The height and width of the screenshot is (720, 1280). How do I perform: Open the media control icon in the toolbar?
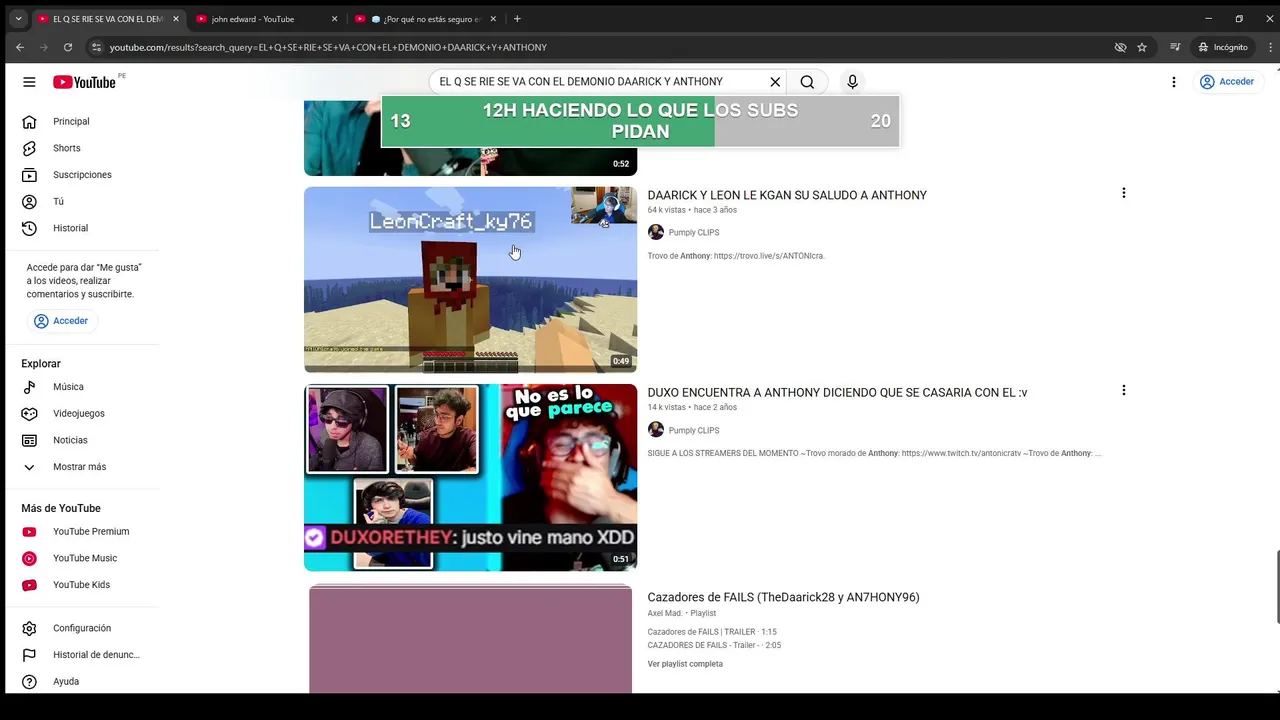tap(1176, 47)
